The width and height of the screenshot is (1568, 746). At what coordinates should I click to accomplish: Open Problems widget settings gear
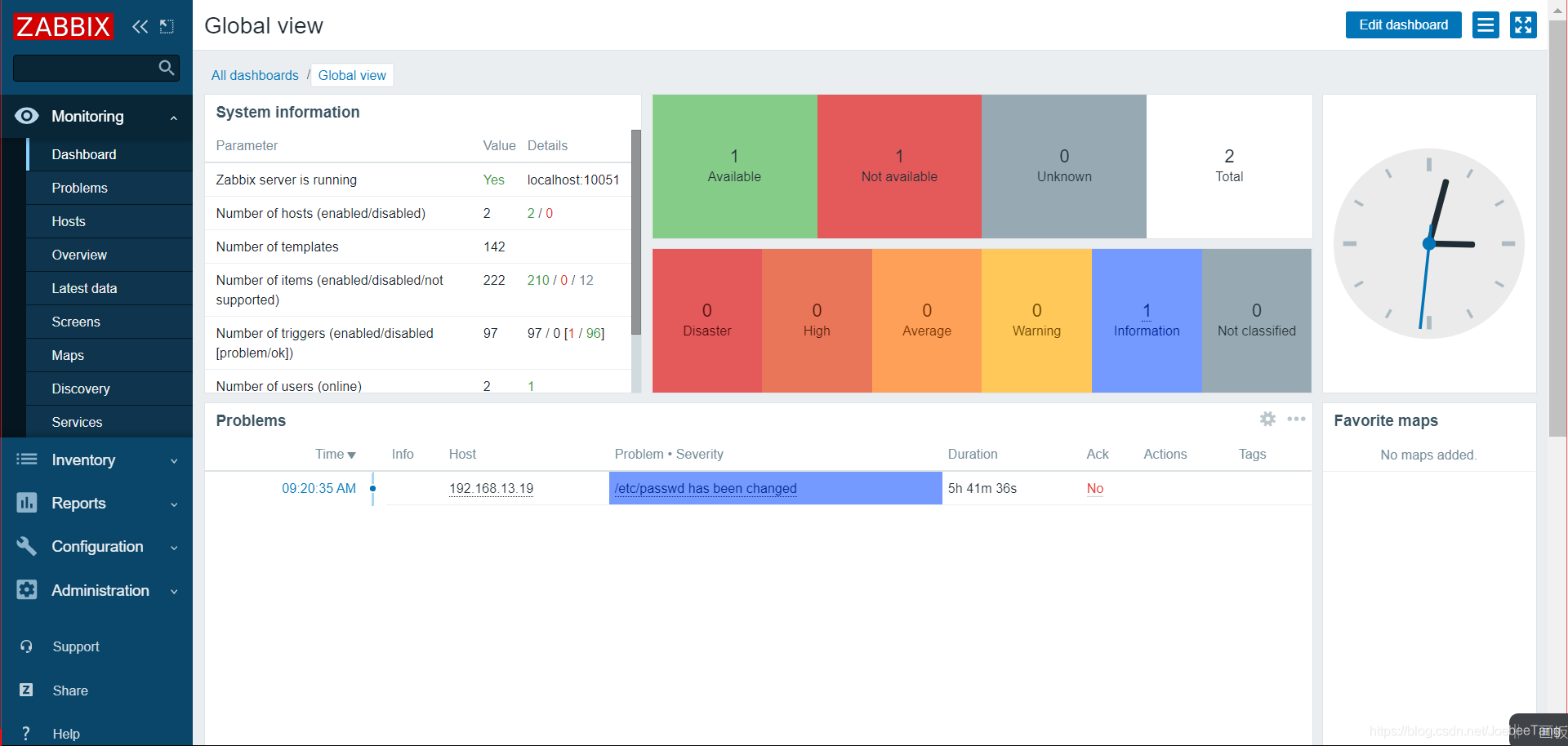1267,419
